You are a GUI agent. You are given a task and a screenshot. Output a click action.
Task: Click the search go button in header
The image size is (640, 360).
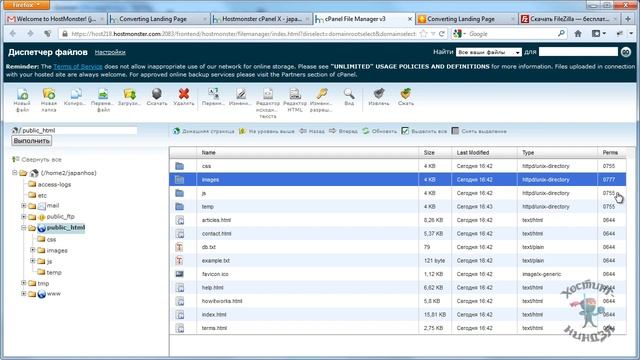point(626,52)
